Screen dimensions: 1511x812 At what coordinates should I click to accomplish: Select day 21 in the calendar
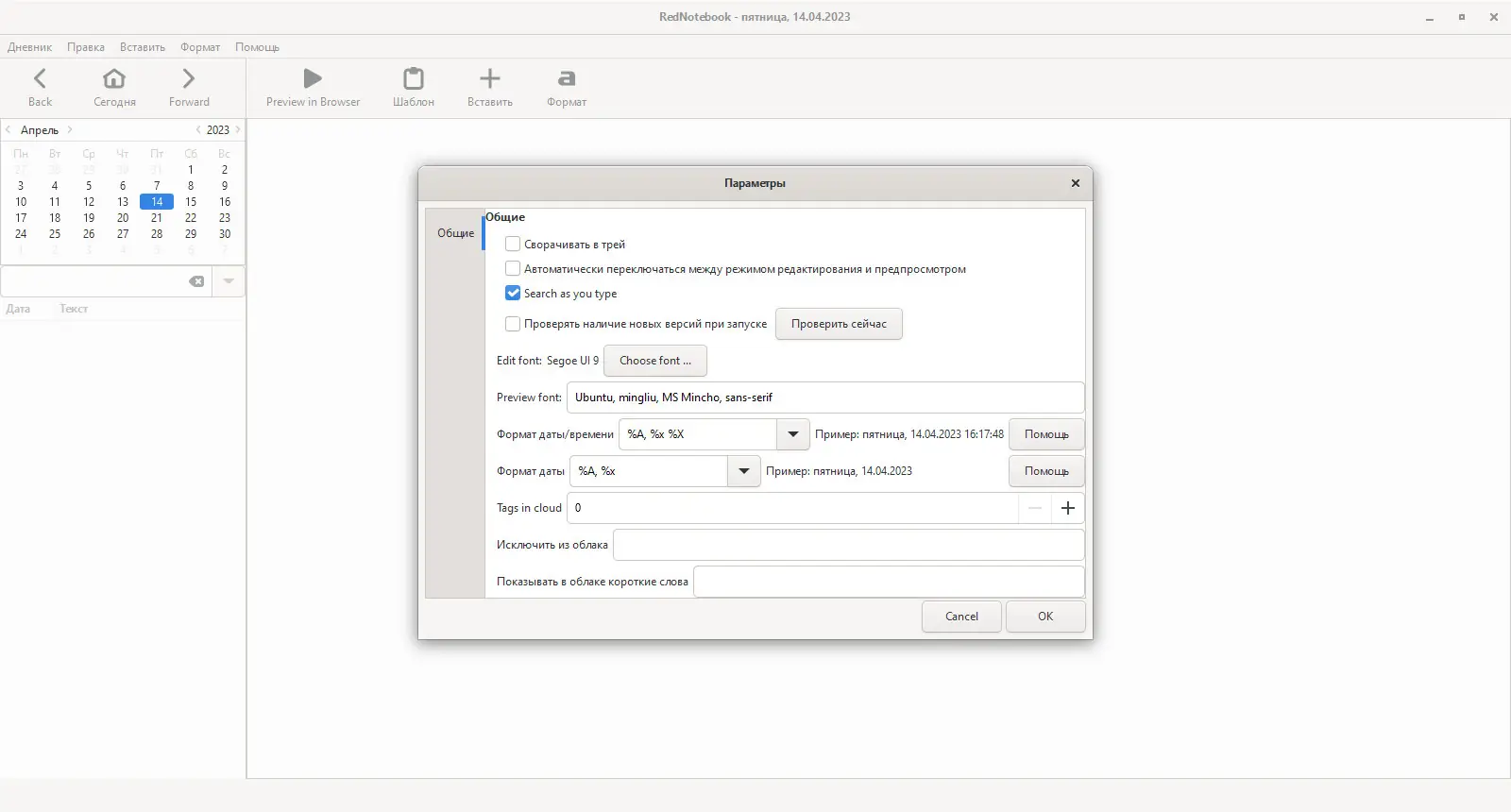(x=157, y=218)
